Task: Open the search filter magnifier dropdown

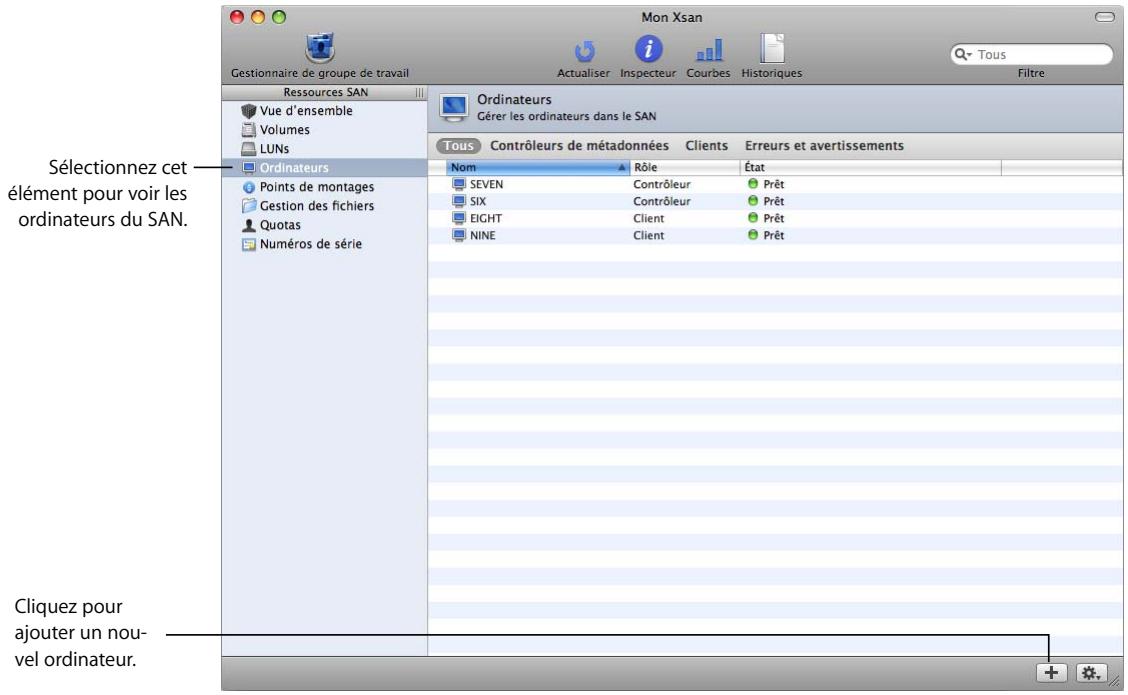Action: coord(963,55)
